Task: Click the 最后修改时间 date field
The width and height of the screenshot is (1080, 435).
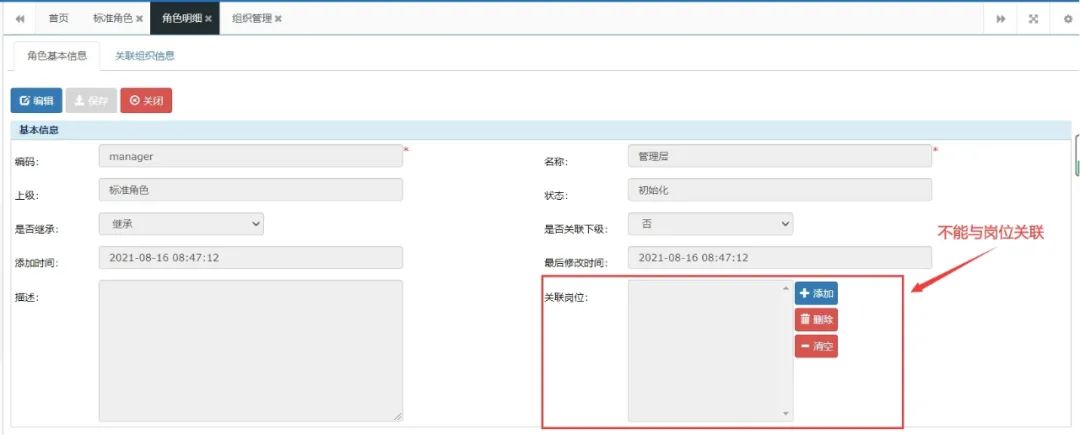Action: point(780,257)
